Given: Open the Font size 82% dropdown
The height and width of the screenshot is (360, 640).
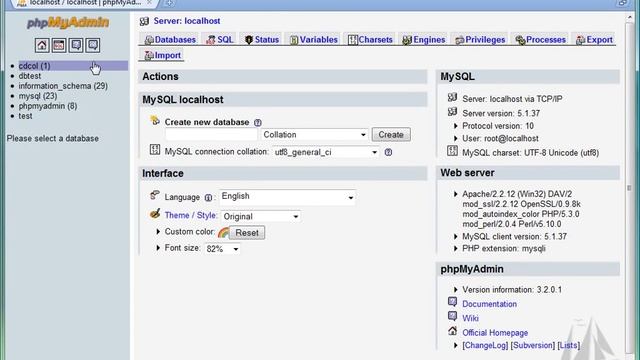Looking at the screenshot, I should (x=222, y=249).
